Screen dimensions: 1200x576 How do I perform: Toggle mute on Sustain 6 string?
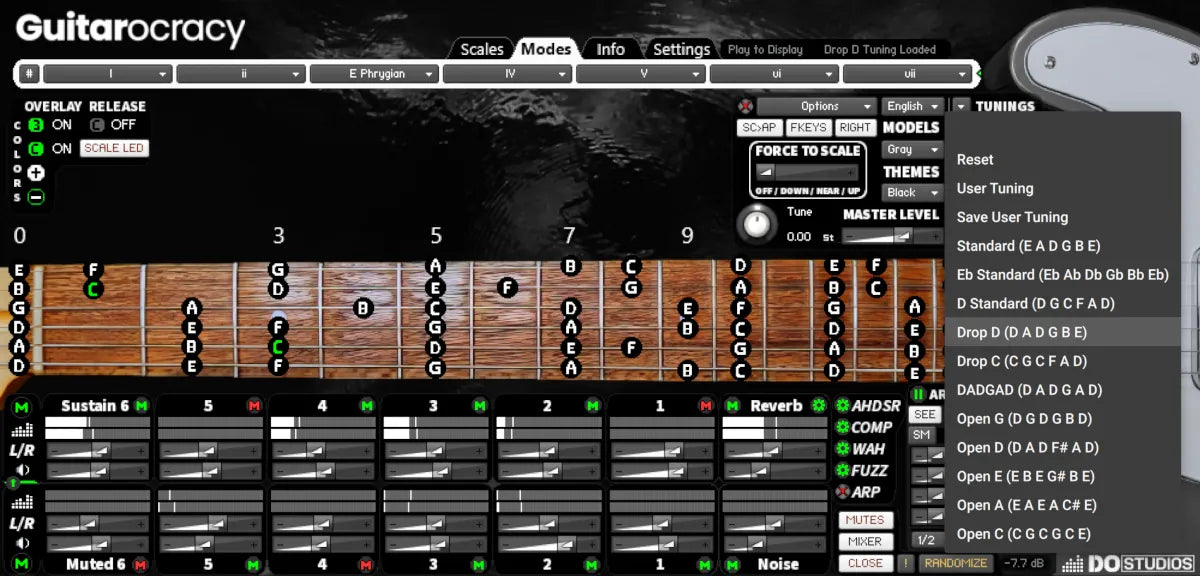pyautogui.click(x=141, y=405)
